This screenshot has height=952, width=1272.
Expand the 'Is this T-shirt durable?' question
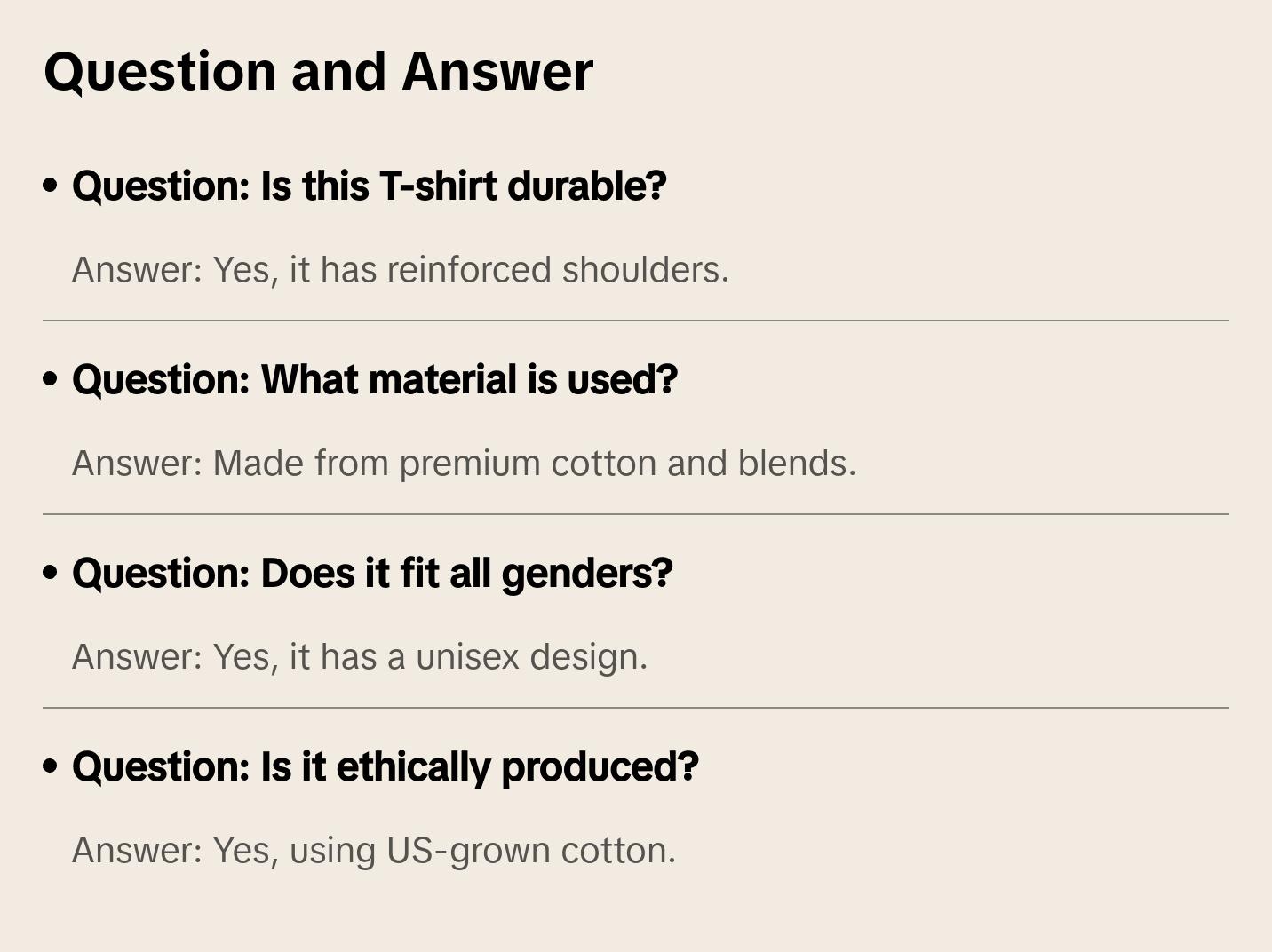click(x=369, y=186)
